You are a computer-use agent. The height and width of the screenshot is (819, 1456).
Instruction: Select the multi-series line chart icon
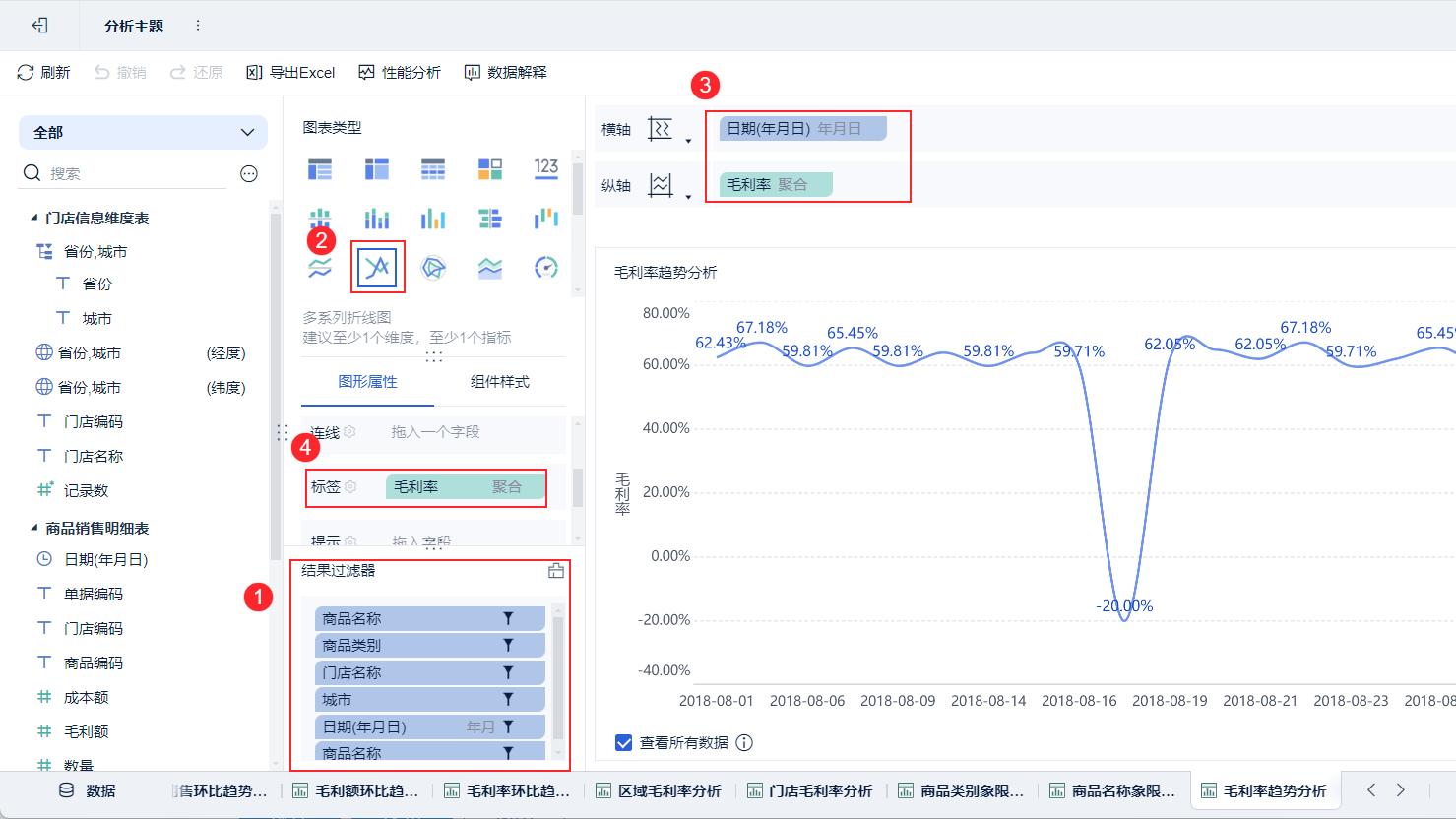(x=376, y=267)
